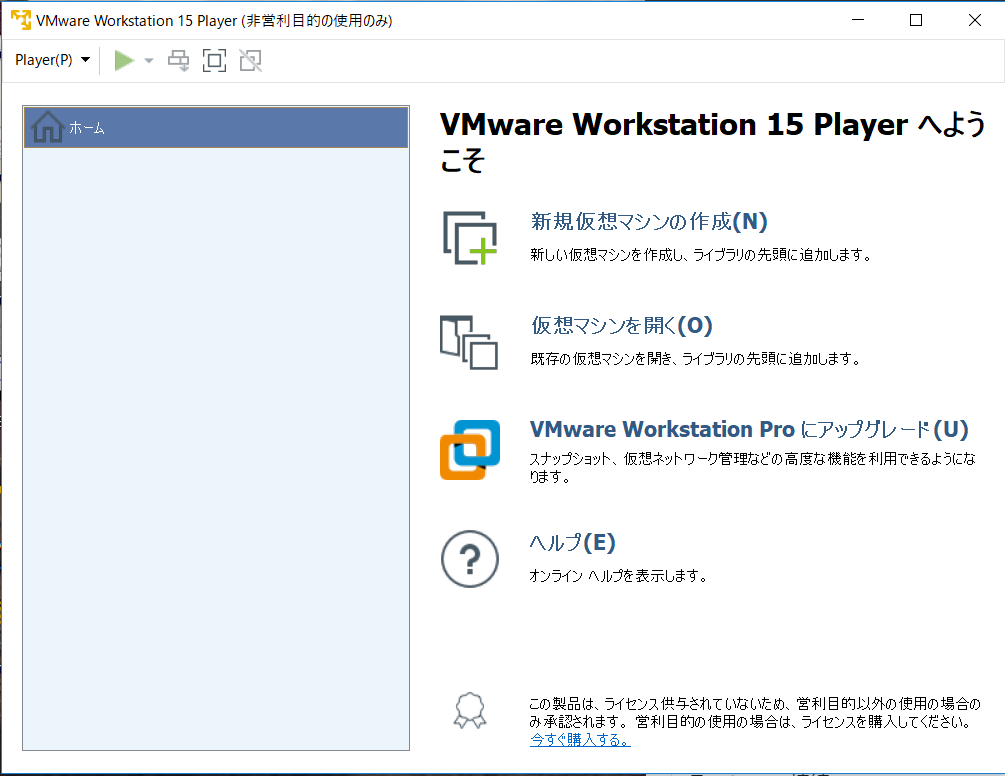Open the Player(P) menu
This screenshot has height=776, width=1005.
[x=52, y=60]
